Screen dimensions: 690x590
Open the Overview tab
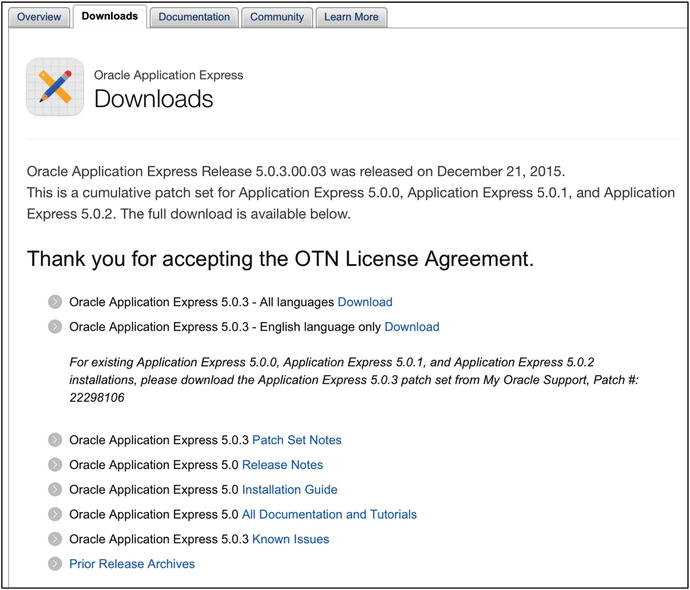click(39, 17)
